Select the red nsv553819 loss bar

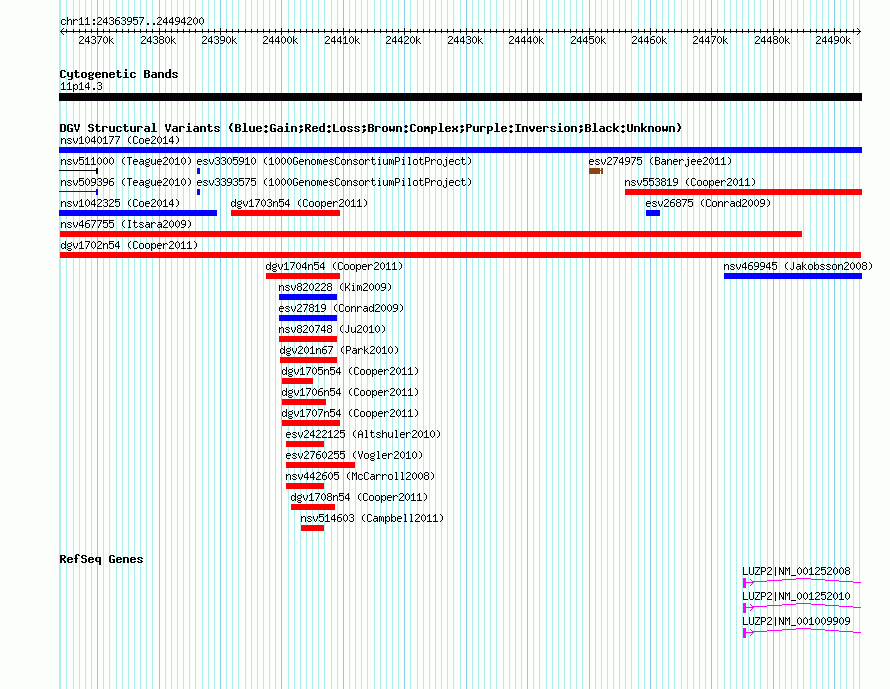coord(744,192)
